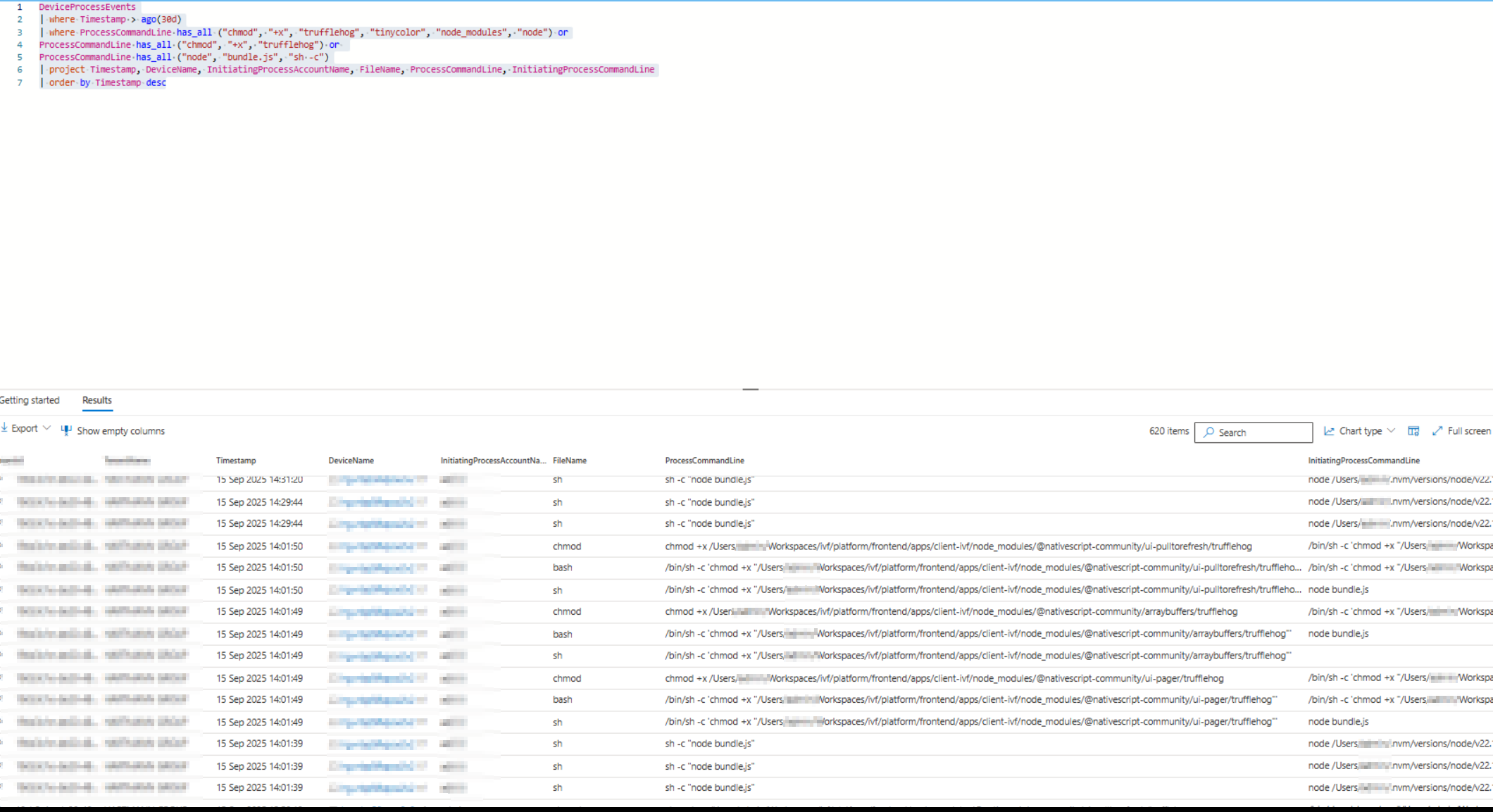Click the Chart type line-graph icon

[1329, 431]
